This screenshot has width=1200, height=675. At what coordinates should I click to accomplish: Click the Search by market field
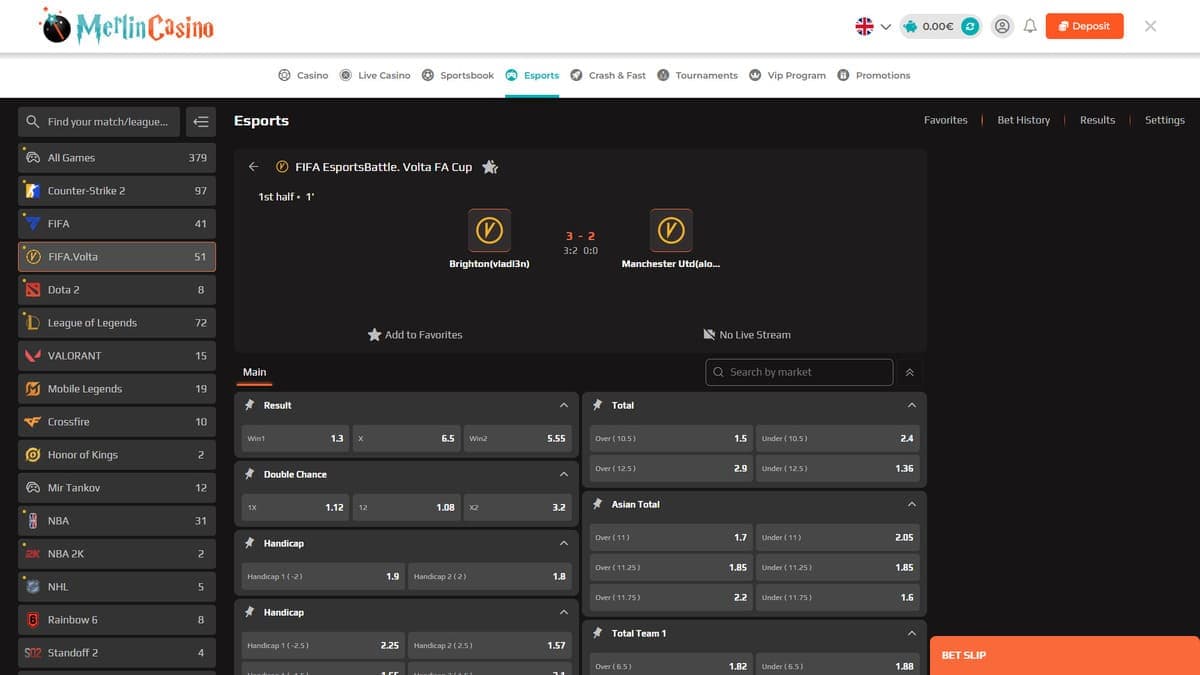point(799,372)
